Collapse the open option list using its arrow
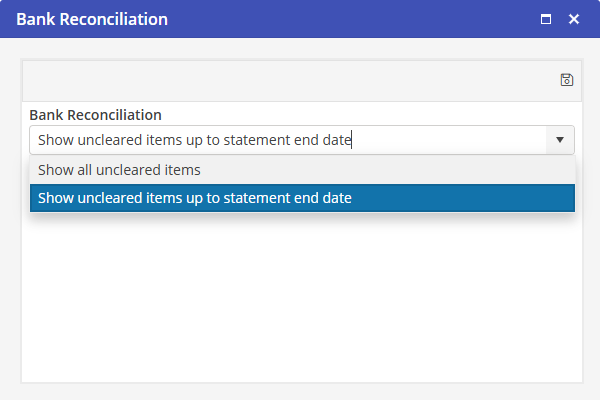 click(x=560, y=140)
